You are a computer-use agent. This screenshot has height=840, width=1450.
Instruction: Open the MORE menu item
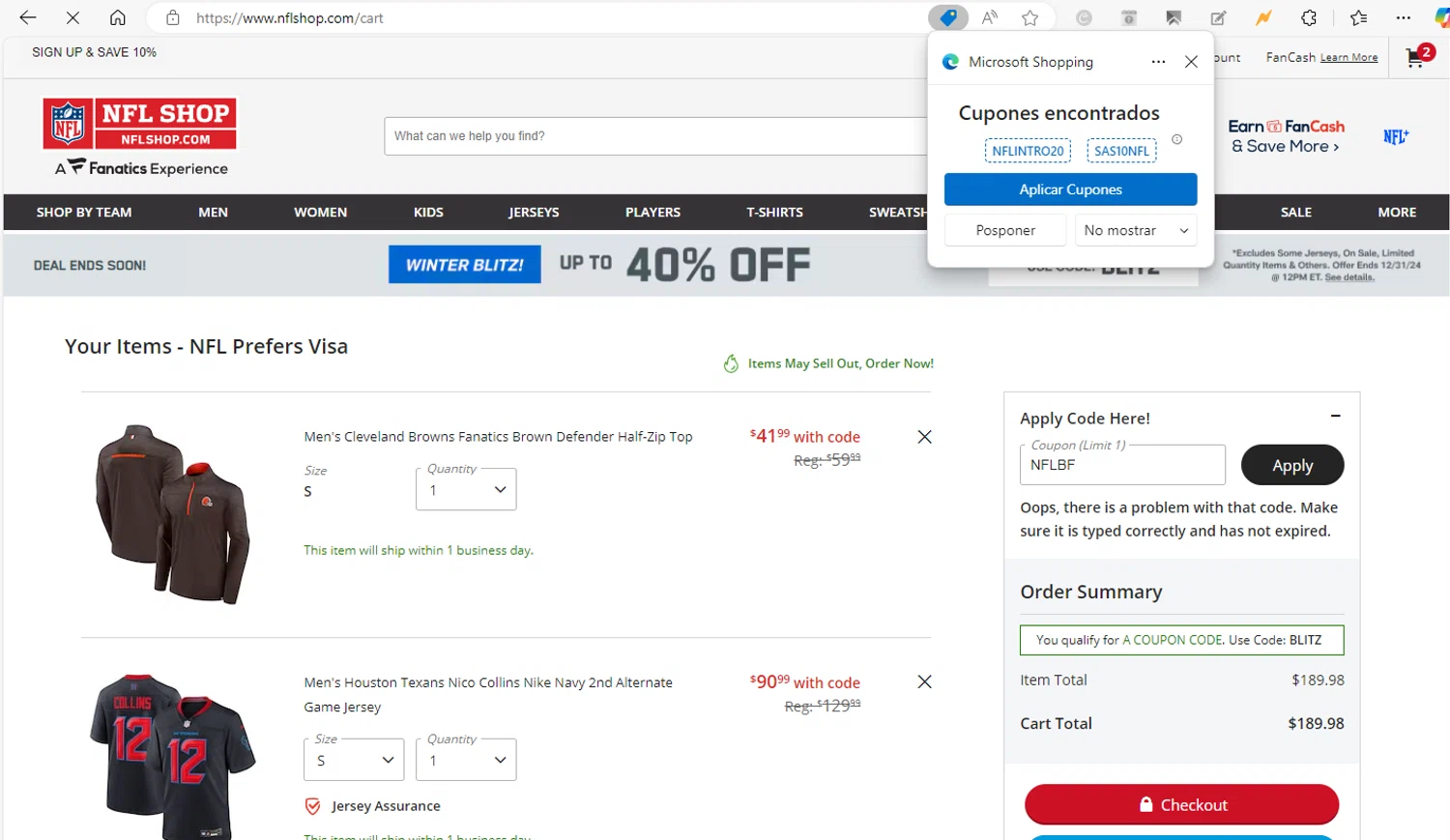1397,213
